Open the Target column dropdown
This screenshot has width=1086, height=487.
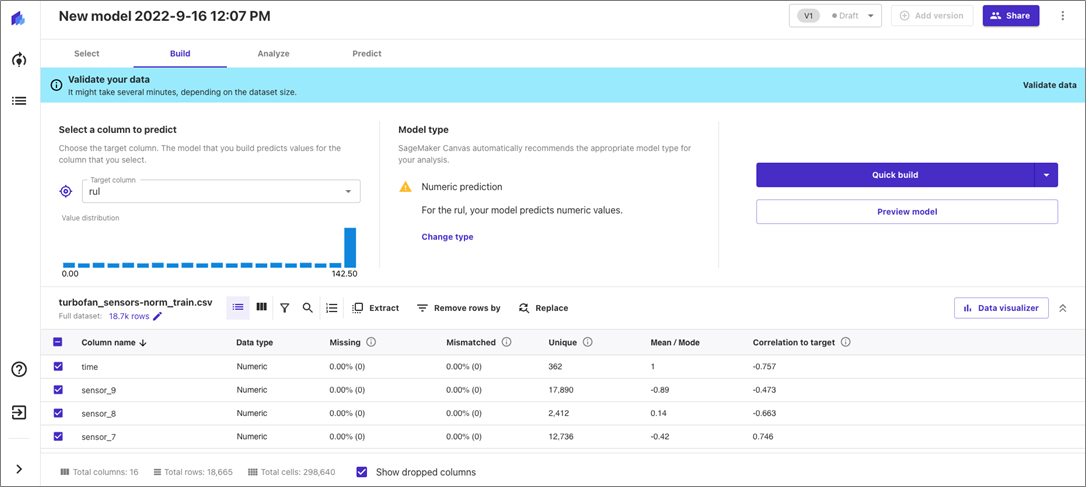pyautogui.click(x=221, y=191)
